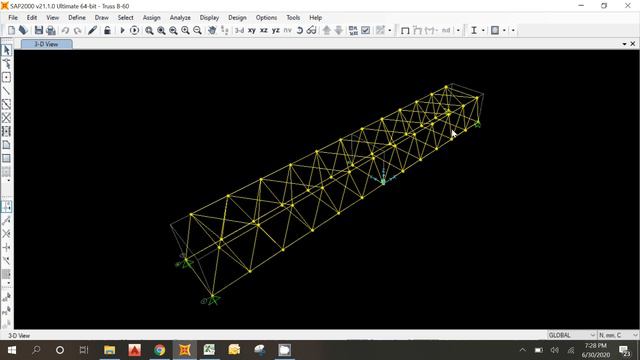640x360 pixels.
Task: Open the Display menu
Action: [209, 18]
